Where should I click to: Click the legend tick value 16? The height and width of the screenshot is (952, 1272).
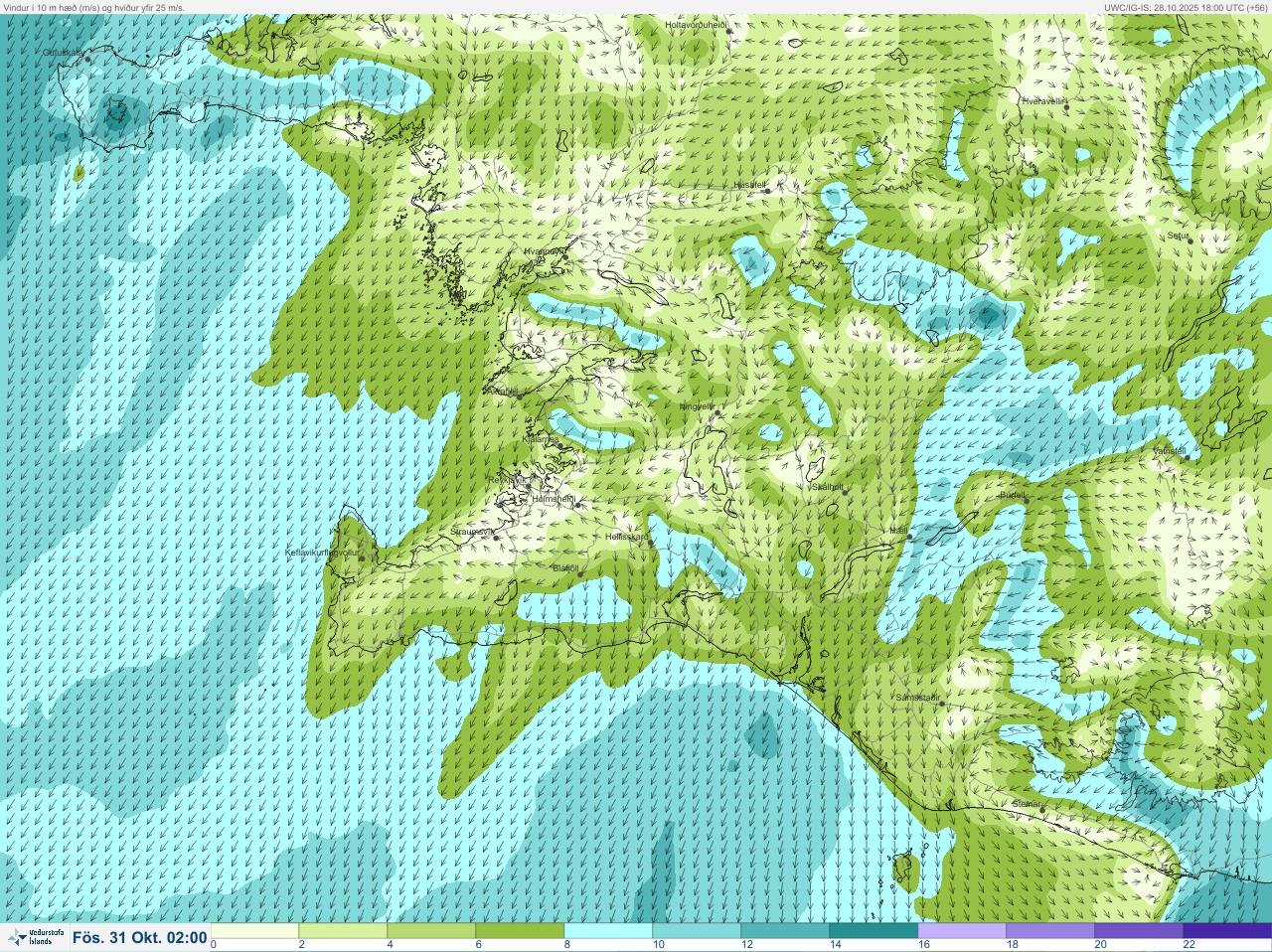[923, 945]
